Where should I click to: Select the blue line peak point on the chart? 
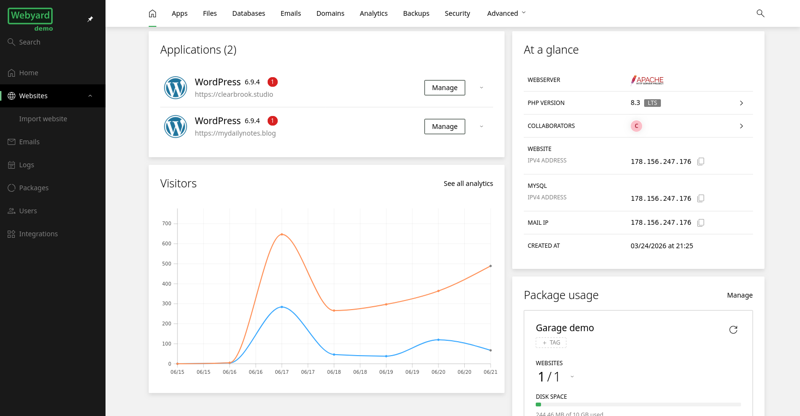coord(282,307)
